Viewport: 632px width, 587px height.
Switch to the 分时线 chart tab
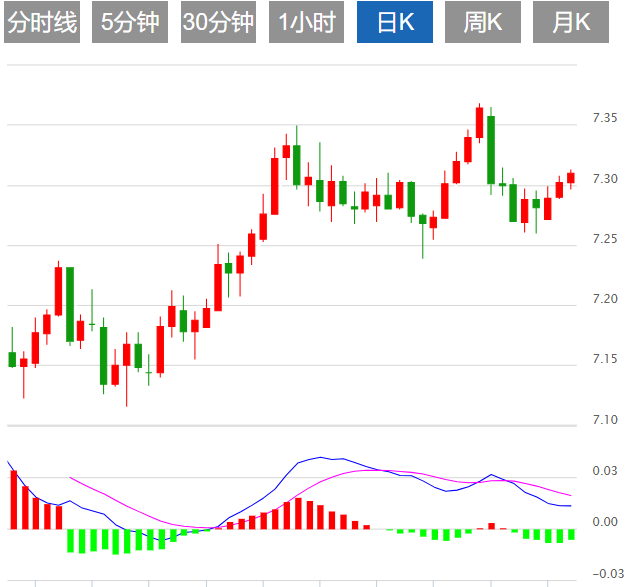(42, 22)
